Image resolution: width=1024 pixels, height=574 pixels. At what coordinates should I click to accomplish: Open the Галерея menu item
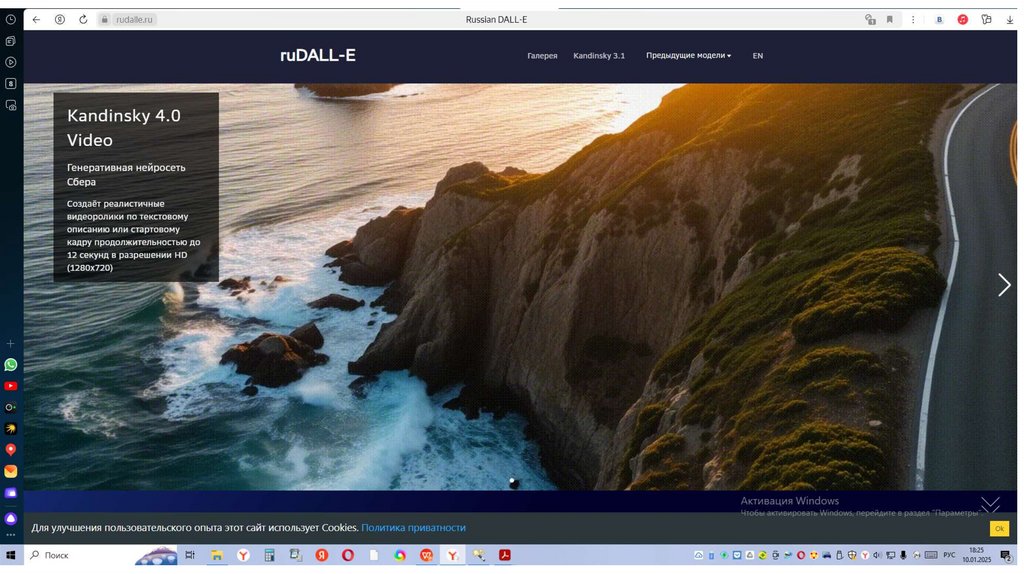tap(542, 56)
